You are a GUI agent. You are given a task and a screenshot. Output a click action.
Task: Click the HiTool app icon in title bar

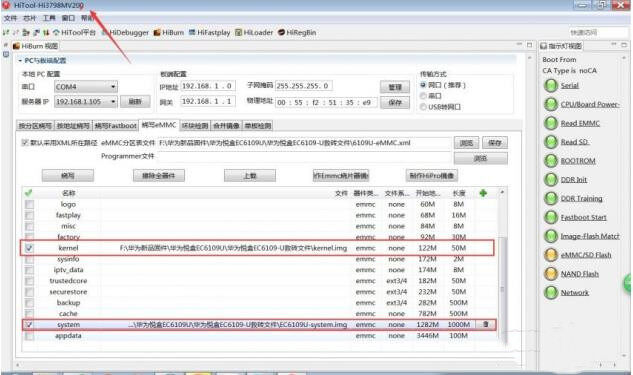6,5
